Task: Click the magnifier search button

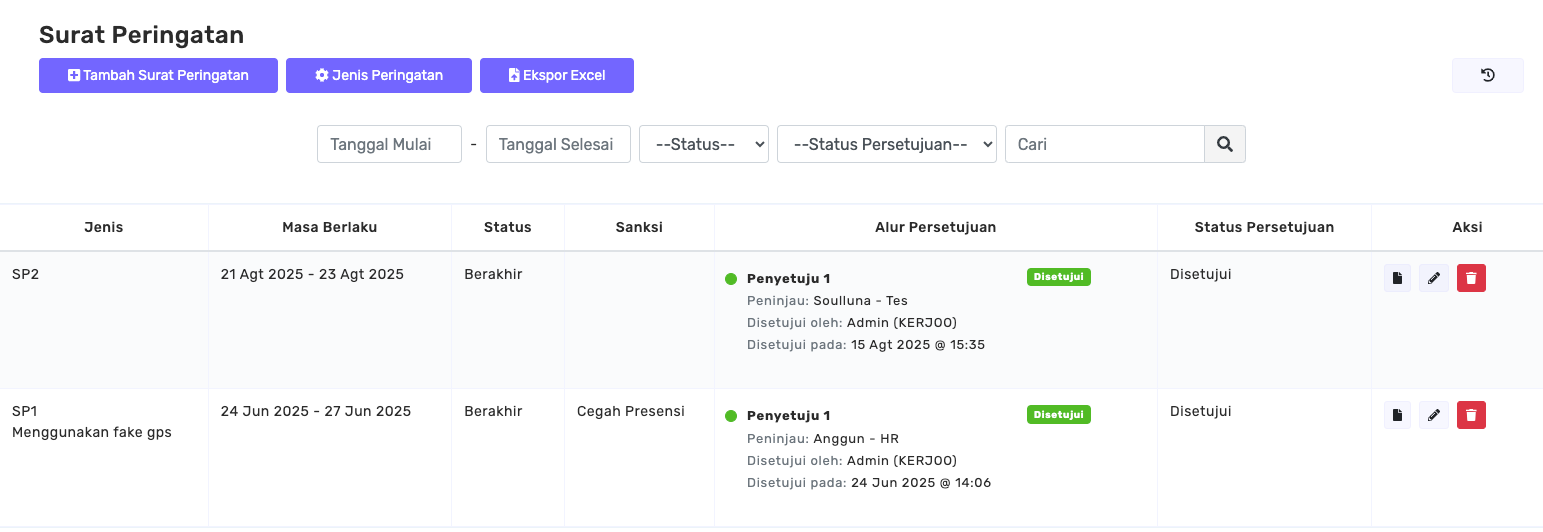Action: (1224, 144)
